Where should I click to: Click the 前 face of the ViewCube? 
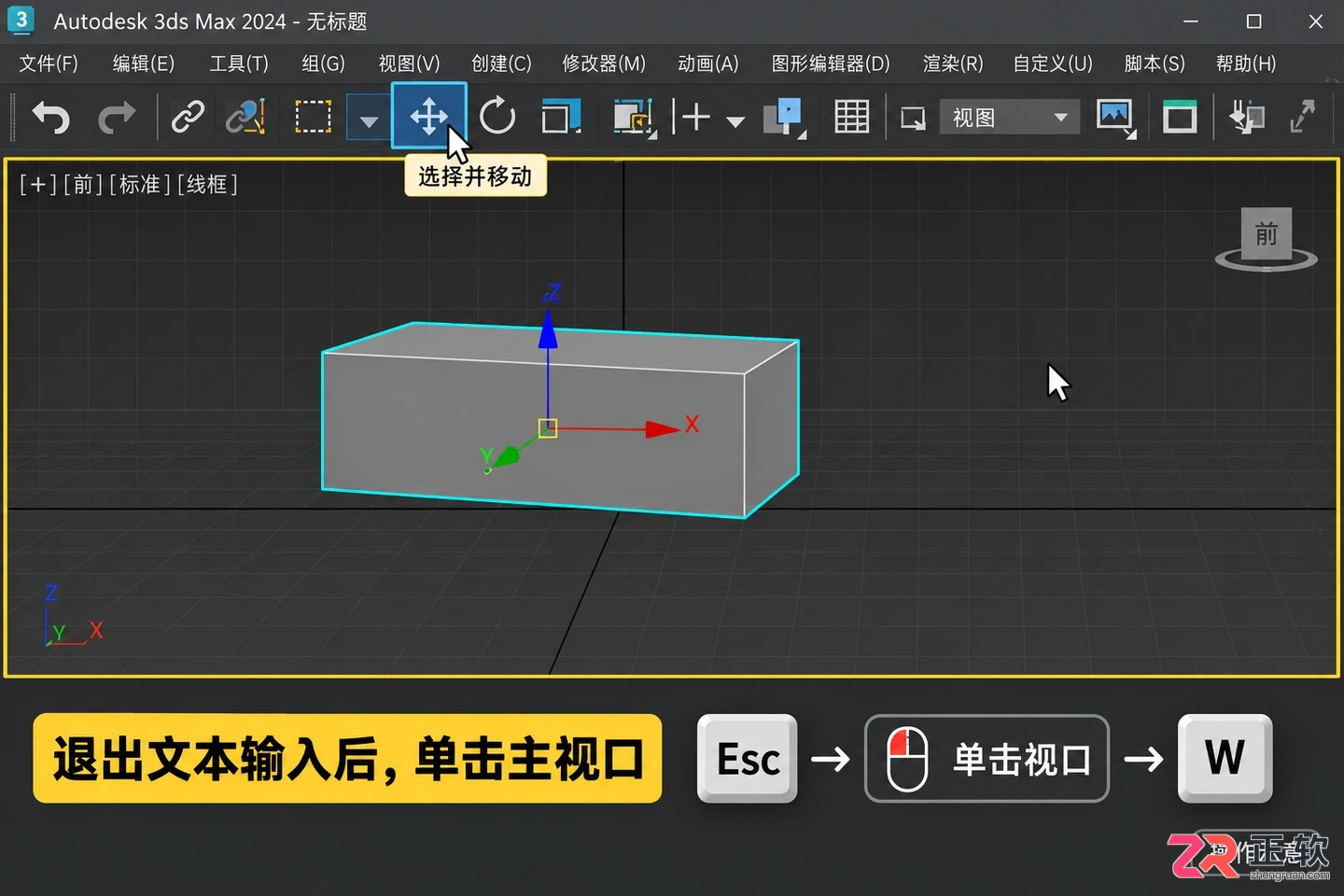tap(1267, 233)
